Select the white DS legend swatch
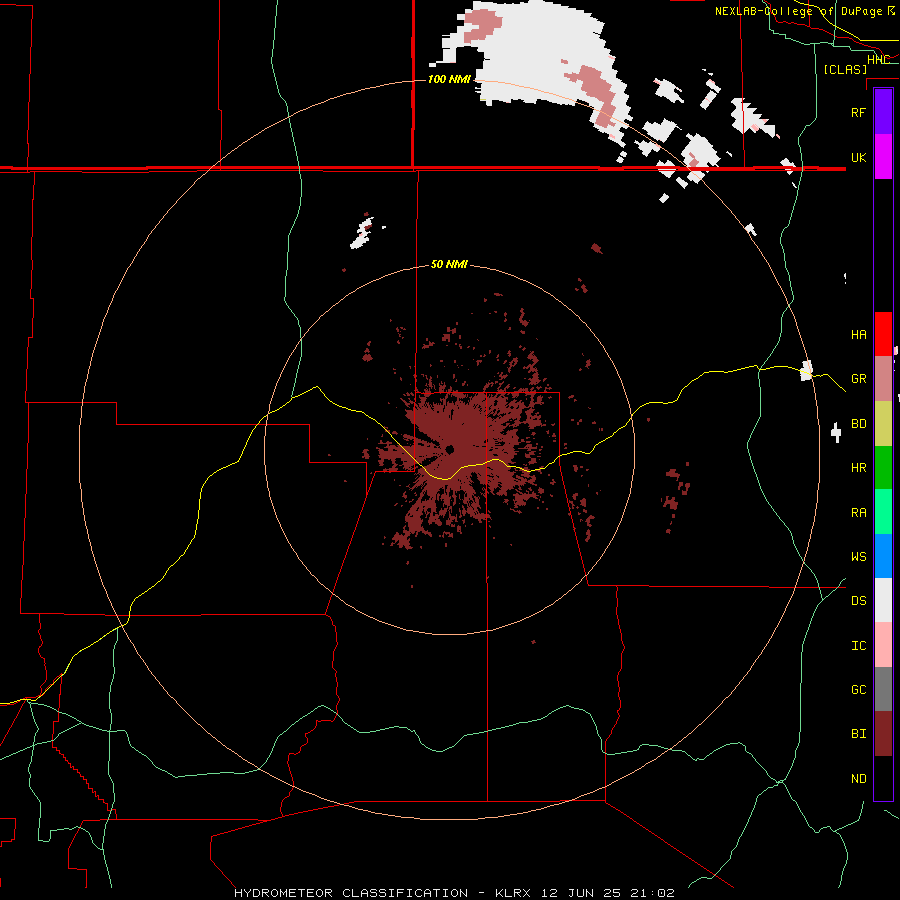 [883, 600]
